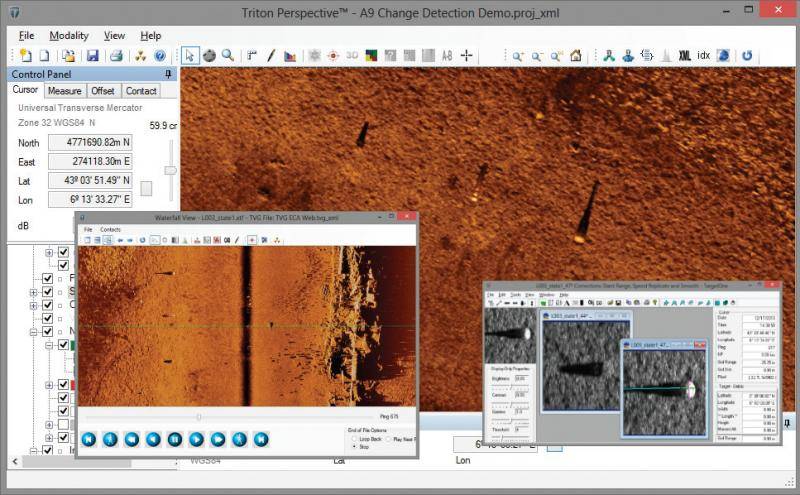Select the arrow pointer tool
Viewport: 800px width, 495px height.
point(190,56)
